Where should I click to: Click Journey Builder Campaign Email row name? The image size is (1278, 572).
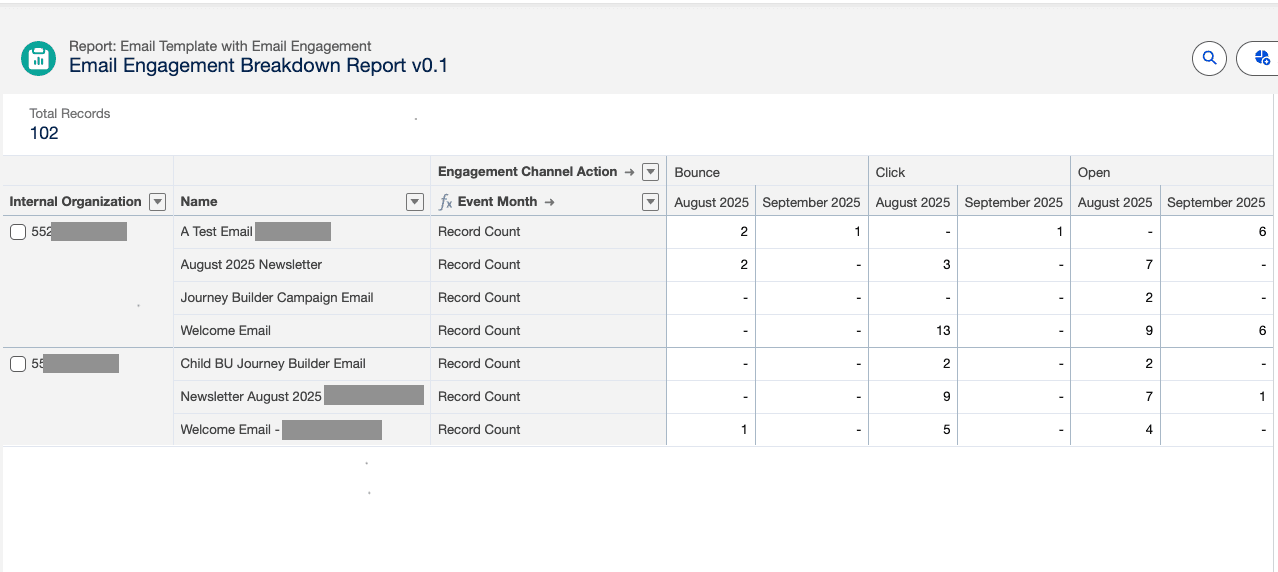click(277, 298)
